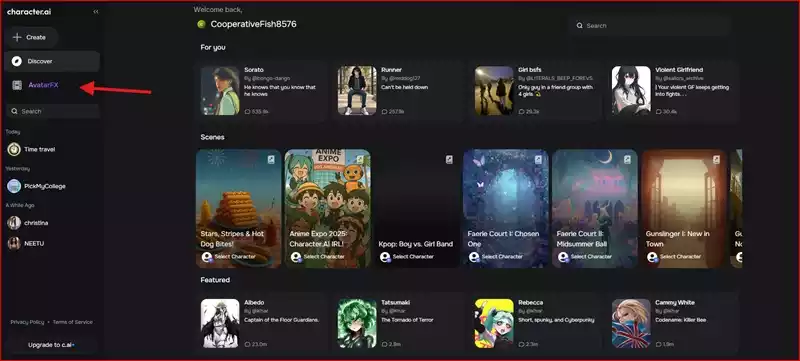Click Upgrade to c.ai+ button
Image resolution: width=800 pixels, height=361 pixels.
click(52, 345)
